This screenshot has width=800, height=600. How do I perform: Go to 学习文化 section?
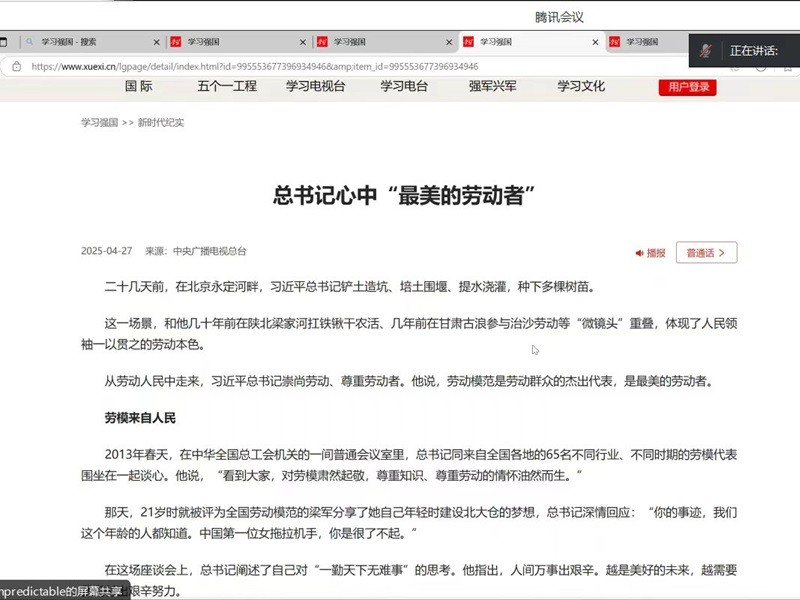tap(581, 86)
